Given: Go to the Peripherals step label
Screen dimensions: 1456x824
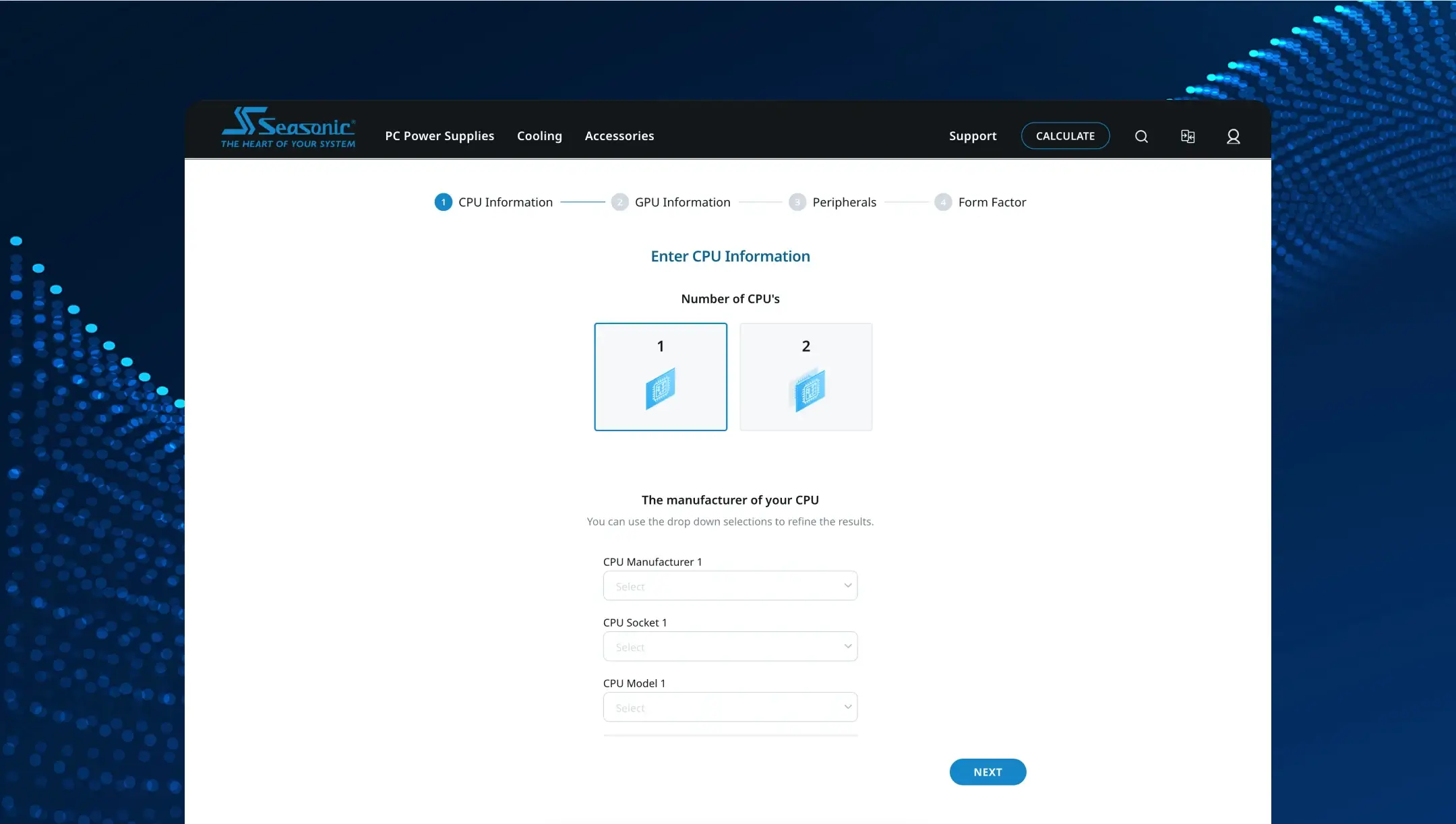Looking at the screenshot, I should [x=845, y=202].
